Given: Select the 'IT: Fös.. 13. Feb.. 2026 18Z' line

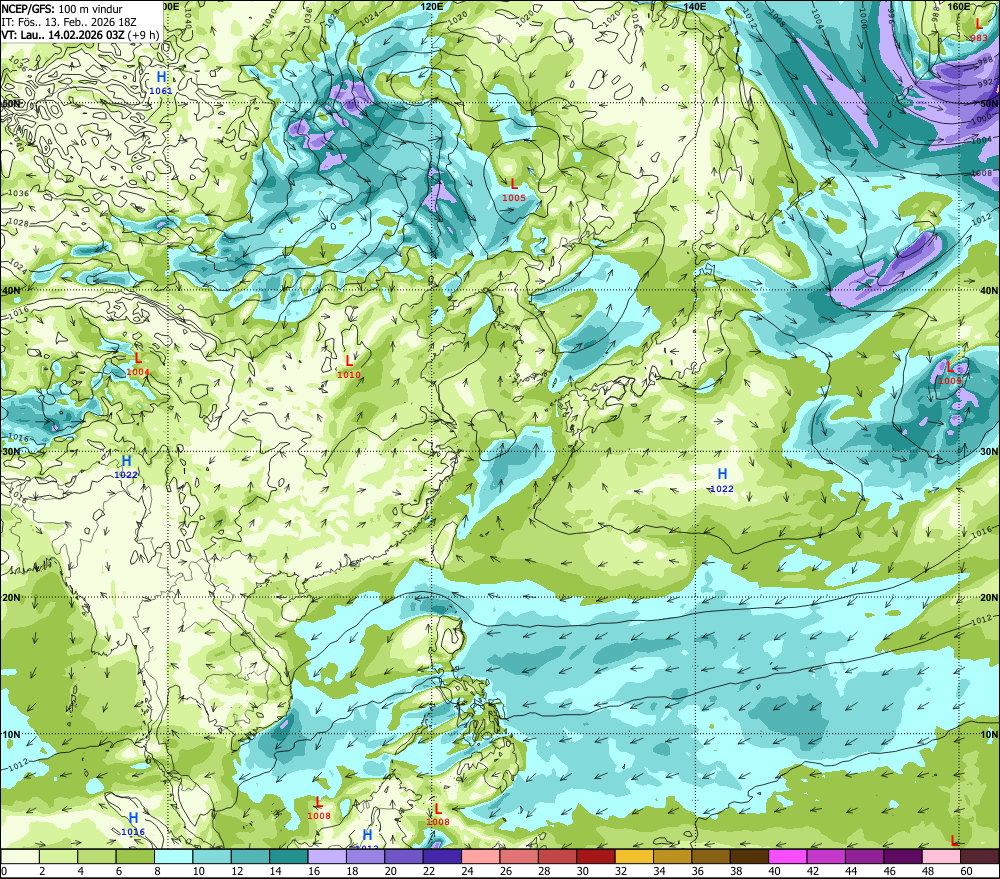Looking at the screenshot, I should click(69, 22).
